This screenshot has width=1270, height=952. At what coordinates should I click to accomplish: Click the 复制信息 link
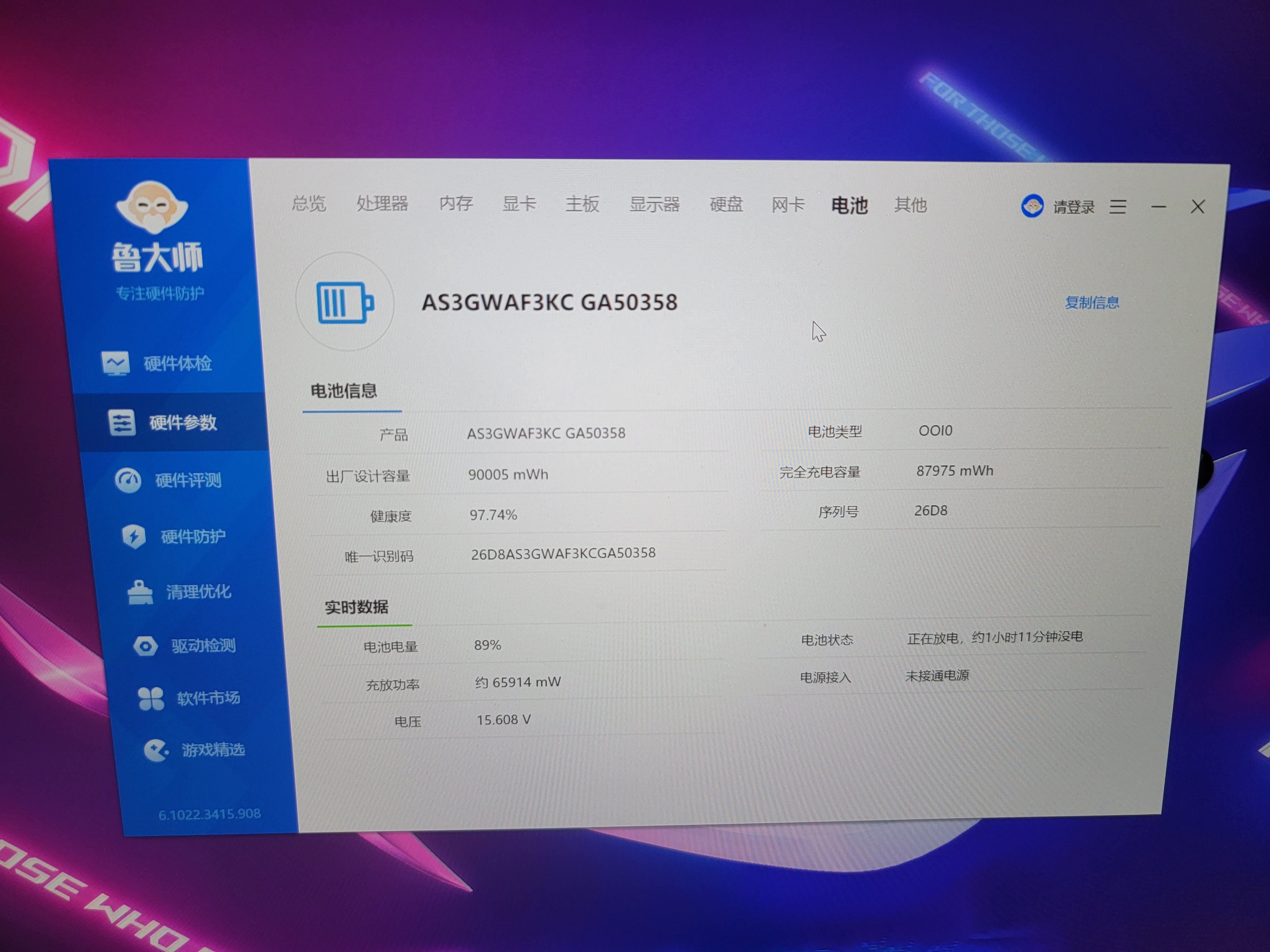[1092, 303]
